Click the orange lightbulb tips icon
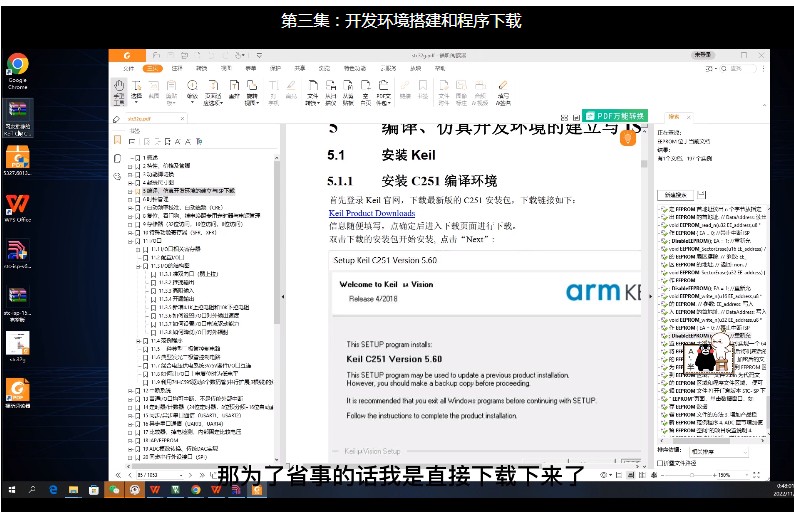 [x=628, y=138]
